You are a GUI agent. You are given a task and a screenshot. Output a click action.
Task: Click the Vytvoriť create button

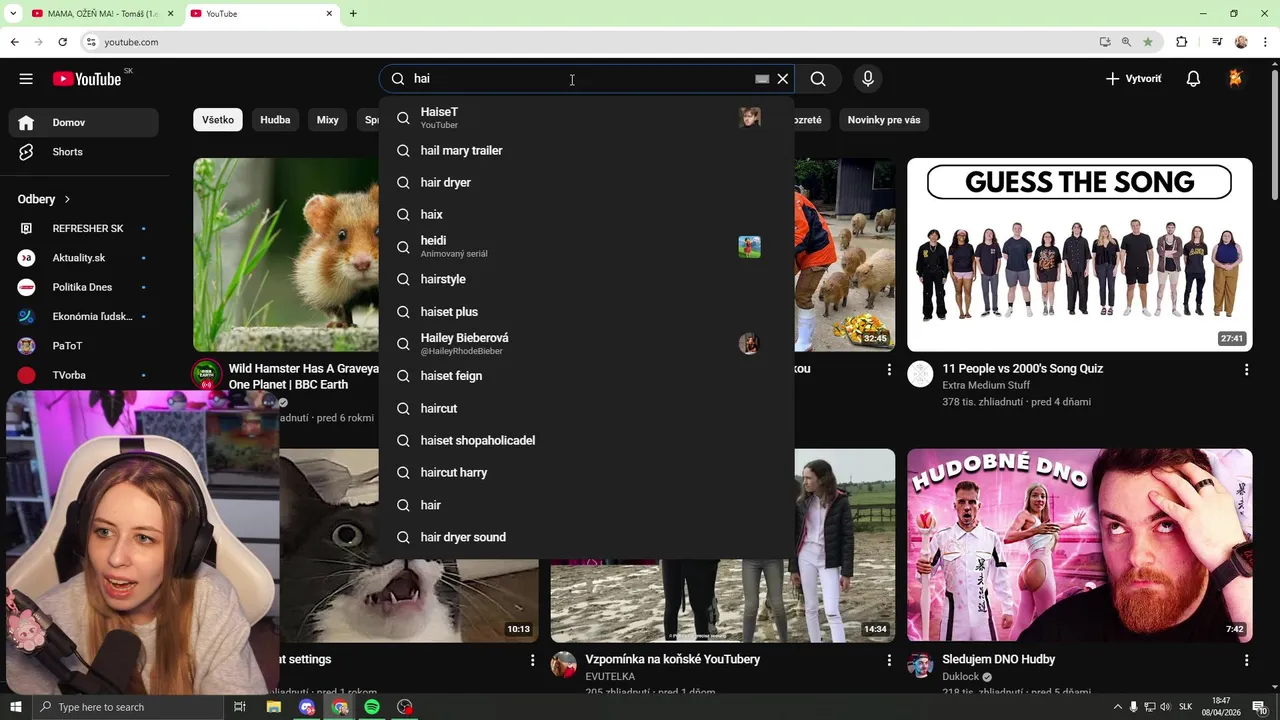pyautogui.click(x=1134, y=79)
